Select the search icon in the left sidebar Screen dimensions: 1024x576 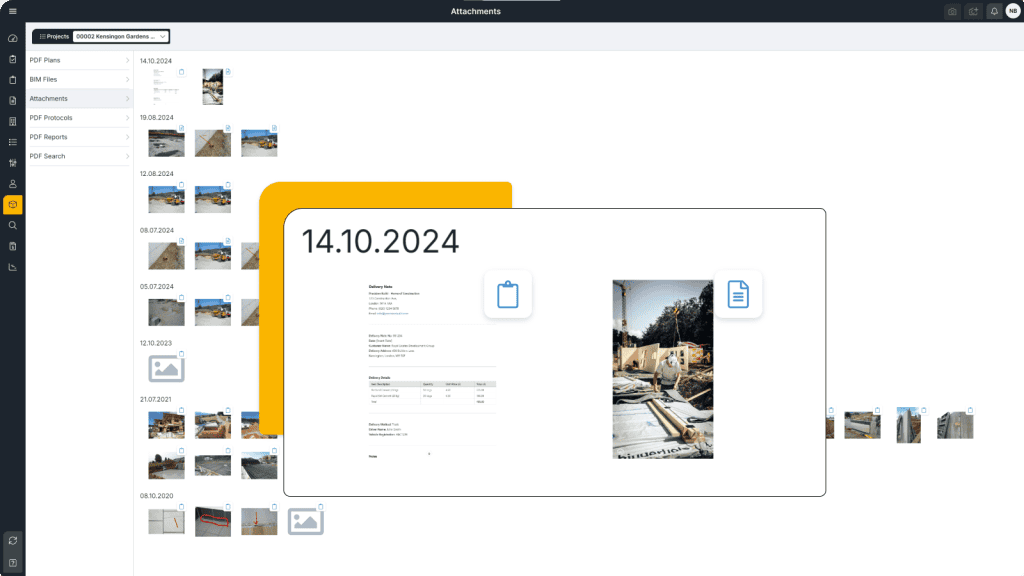click(12, 225)
